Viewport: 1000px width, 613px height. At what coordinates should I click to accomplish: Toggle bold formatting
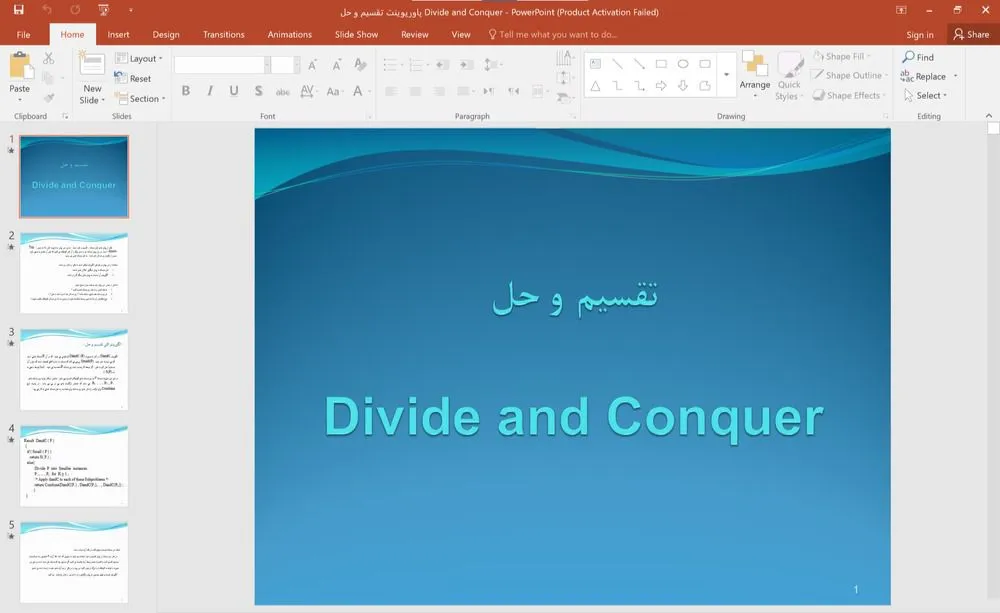coord(185,90)
